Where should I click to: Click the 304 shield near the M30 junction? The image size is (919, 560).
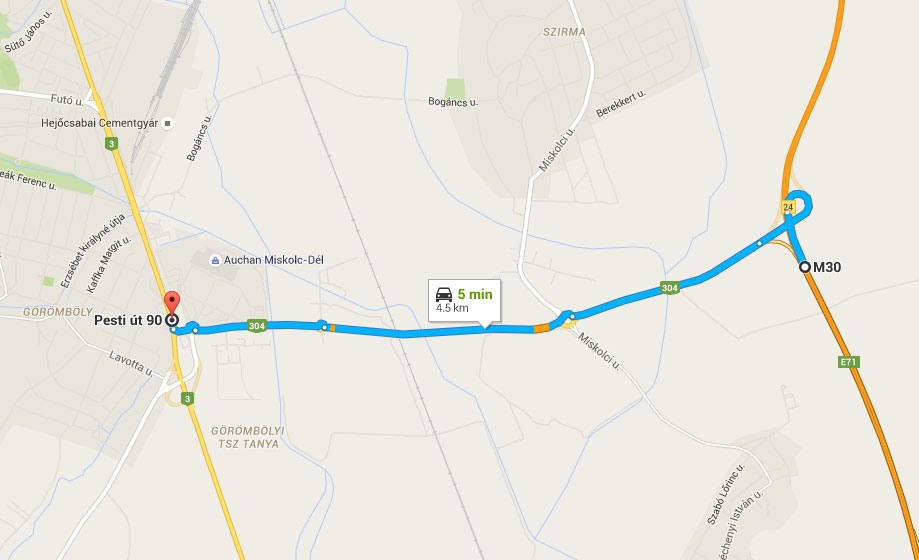(669, 288)
